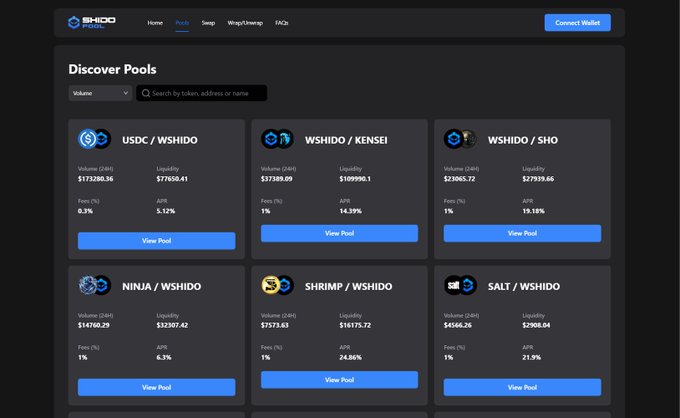Click the Shido Pool logo
Screen dimensions: 680x418
point(92,22)
